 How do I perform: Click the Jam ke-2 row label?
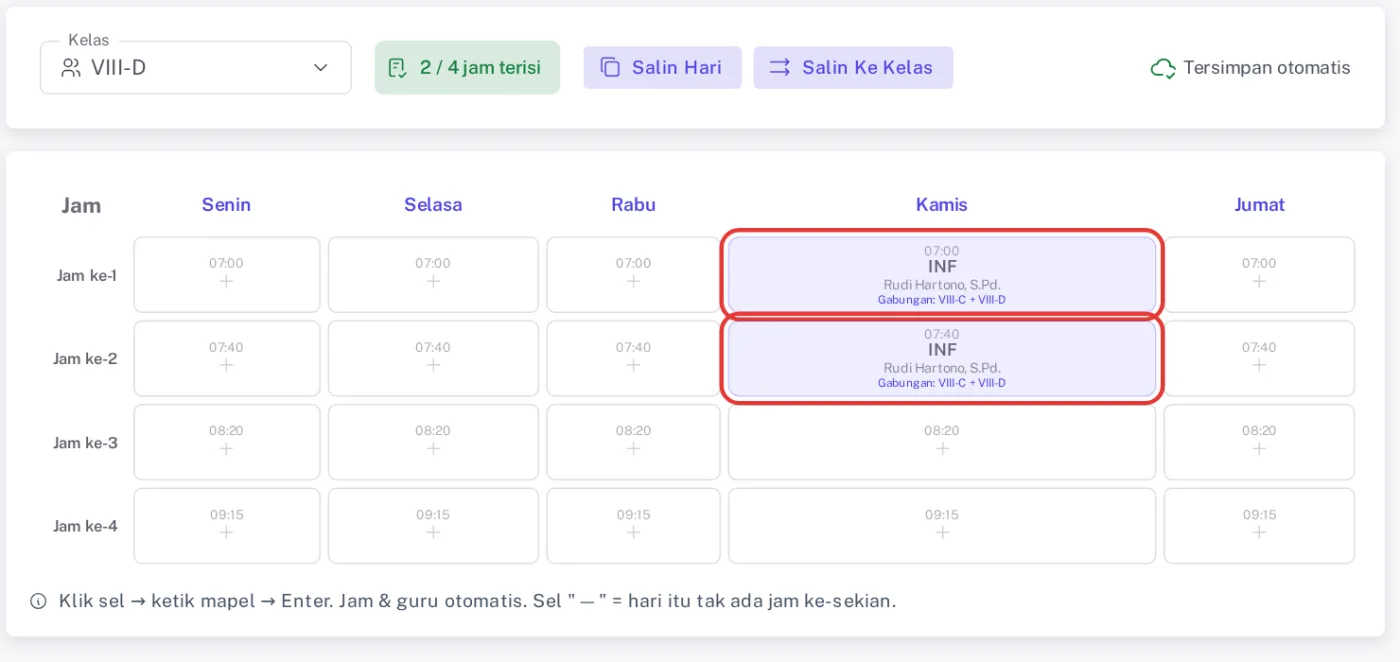(x=85, y=359)
